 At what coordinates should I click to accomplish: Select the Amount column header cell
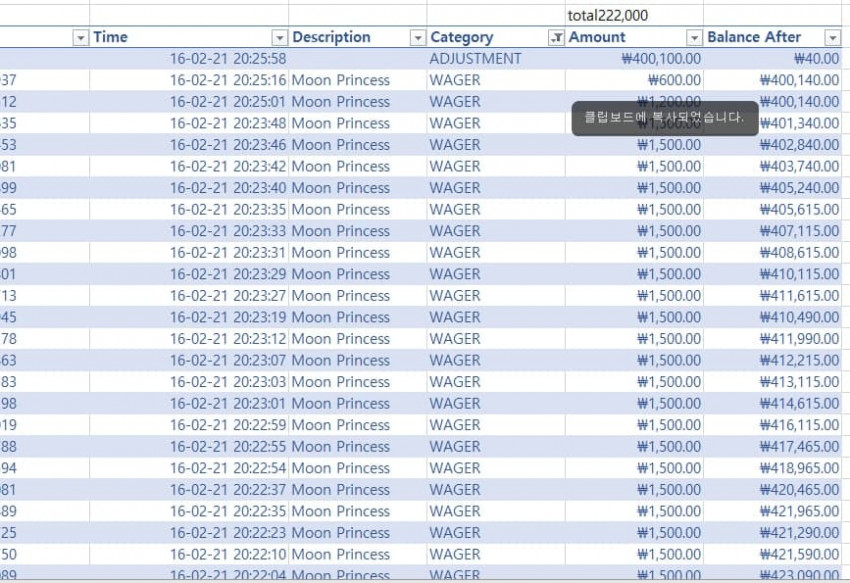[634, 37]
